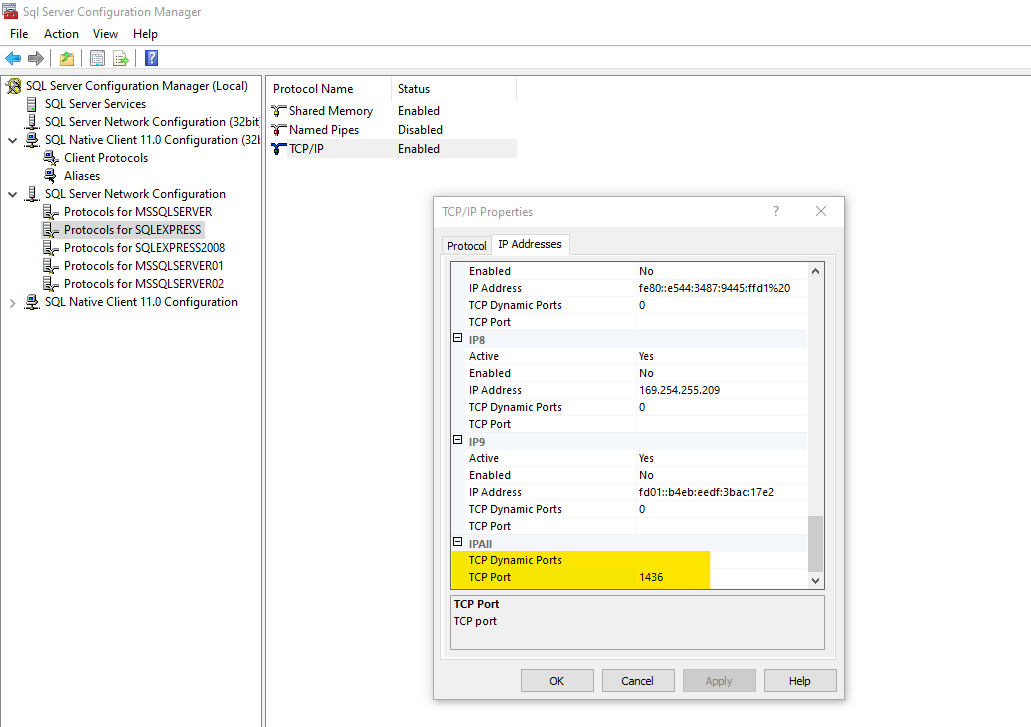1031x727 pixels.
Task: Select the Shared Memory protocol icon
Action: point(279,111)
